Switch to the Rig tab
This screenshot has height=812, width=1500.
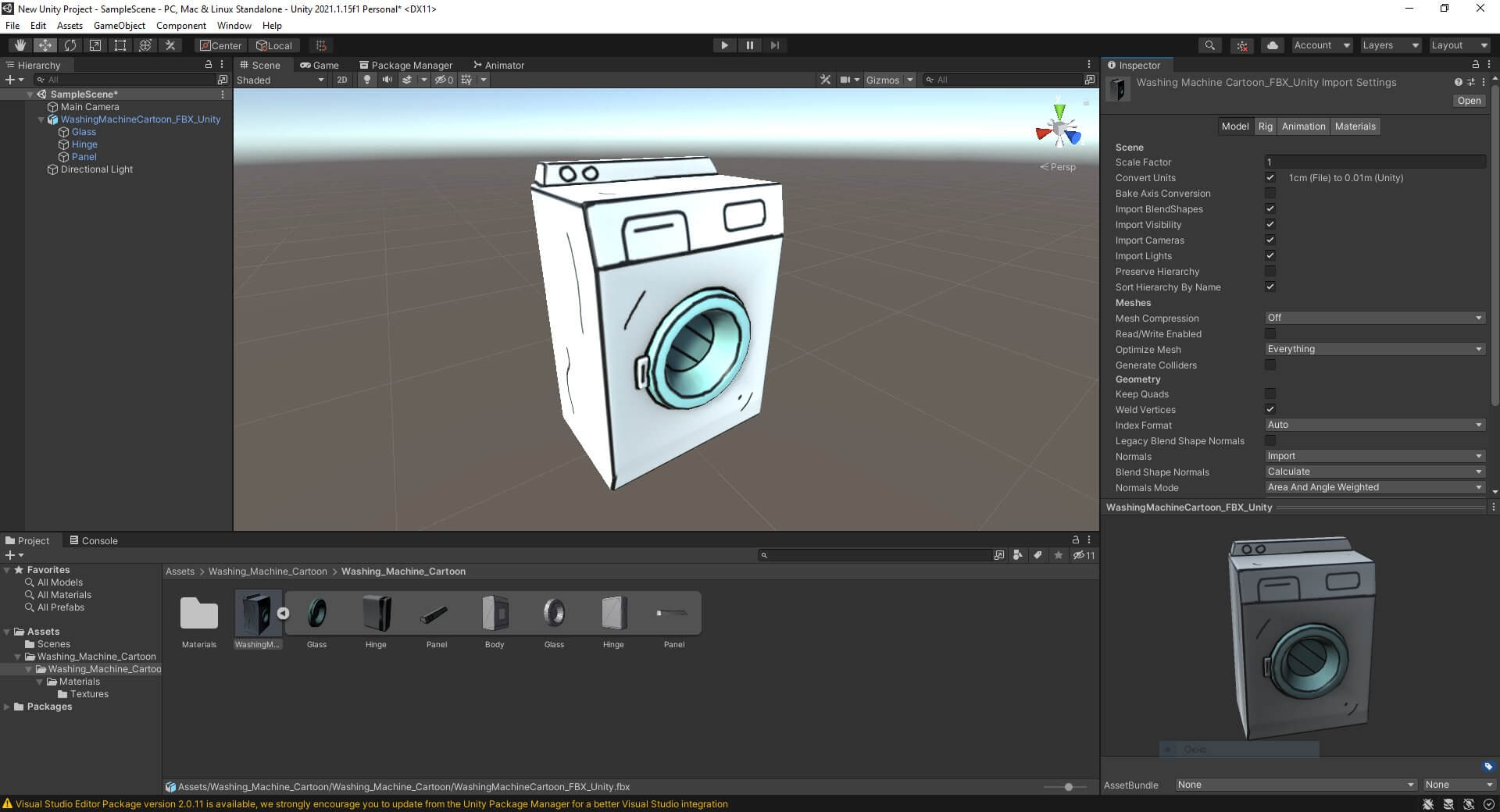(x=1265, y=126)
